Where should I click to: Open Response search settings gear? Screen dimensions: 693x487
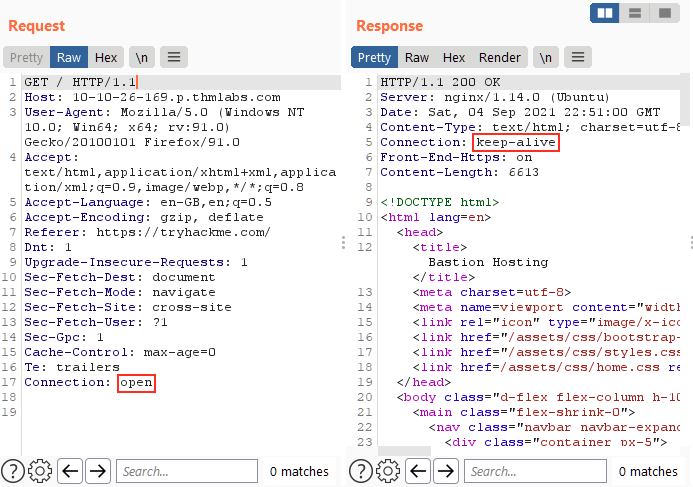click(388, 471)
